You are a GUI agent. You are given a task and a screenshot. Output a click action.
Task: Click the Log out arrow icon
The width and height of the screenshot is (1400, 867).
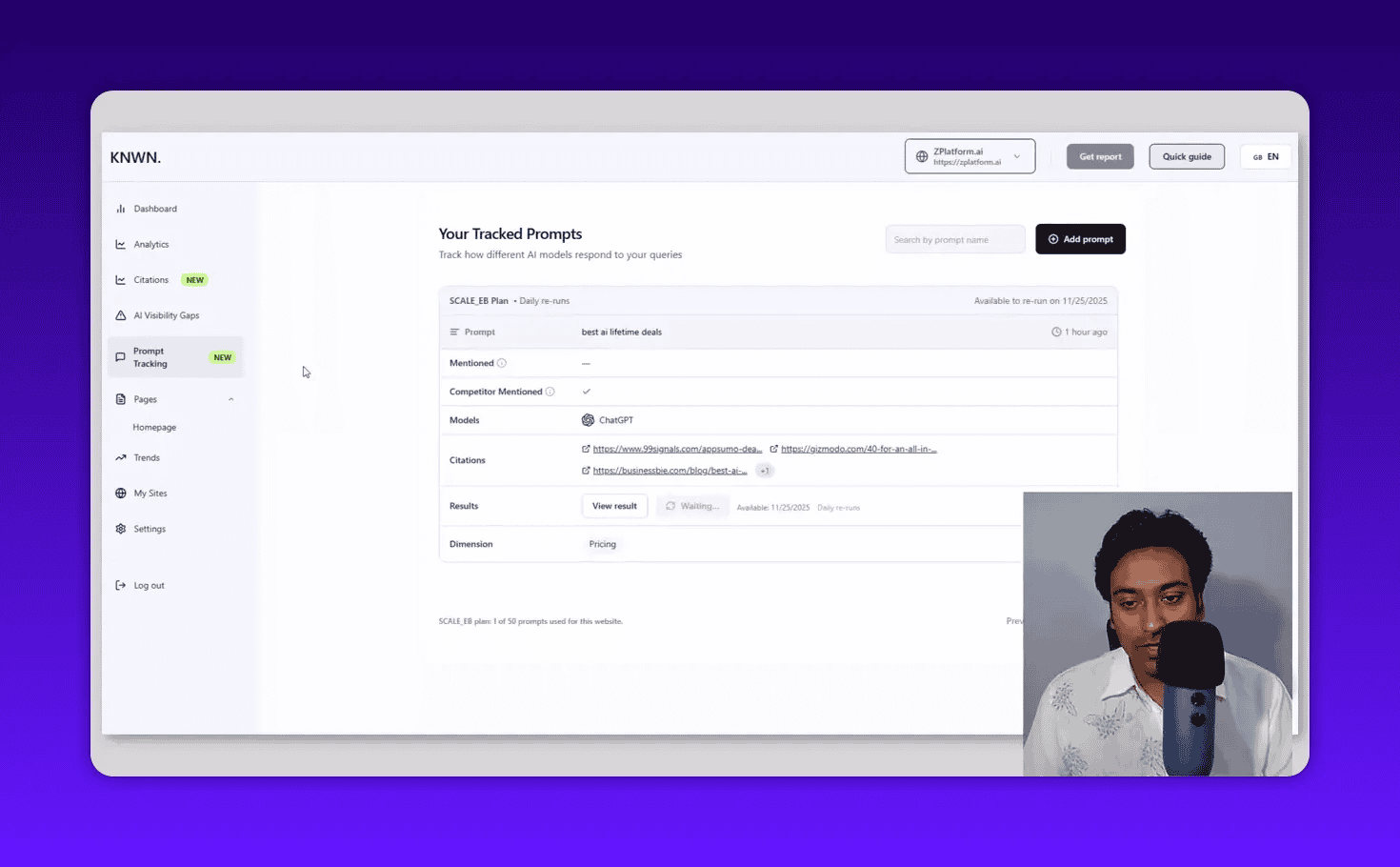pyautogui.click(x=121, y=586)
